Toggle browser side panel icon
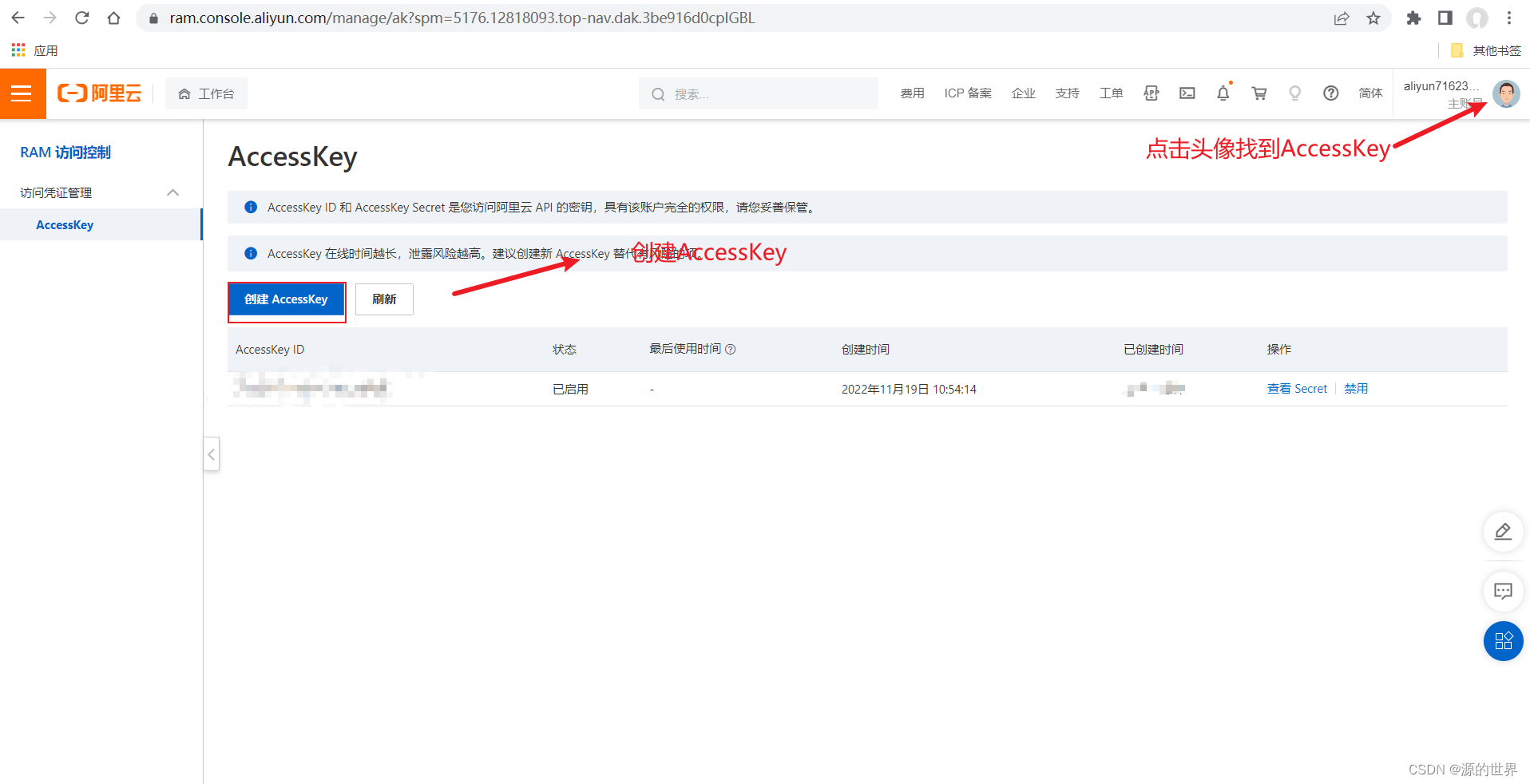This screenshot has height=784, width=1530. pos(1445,18)
